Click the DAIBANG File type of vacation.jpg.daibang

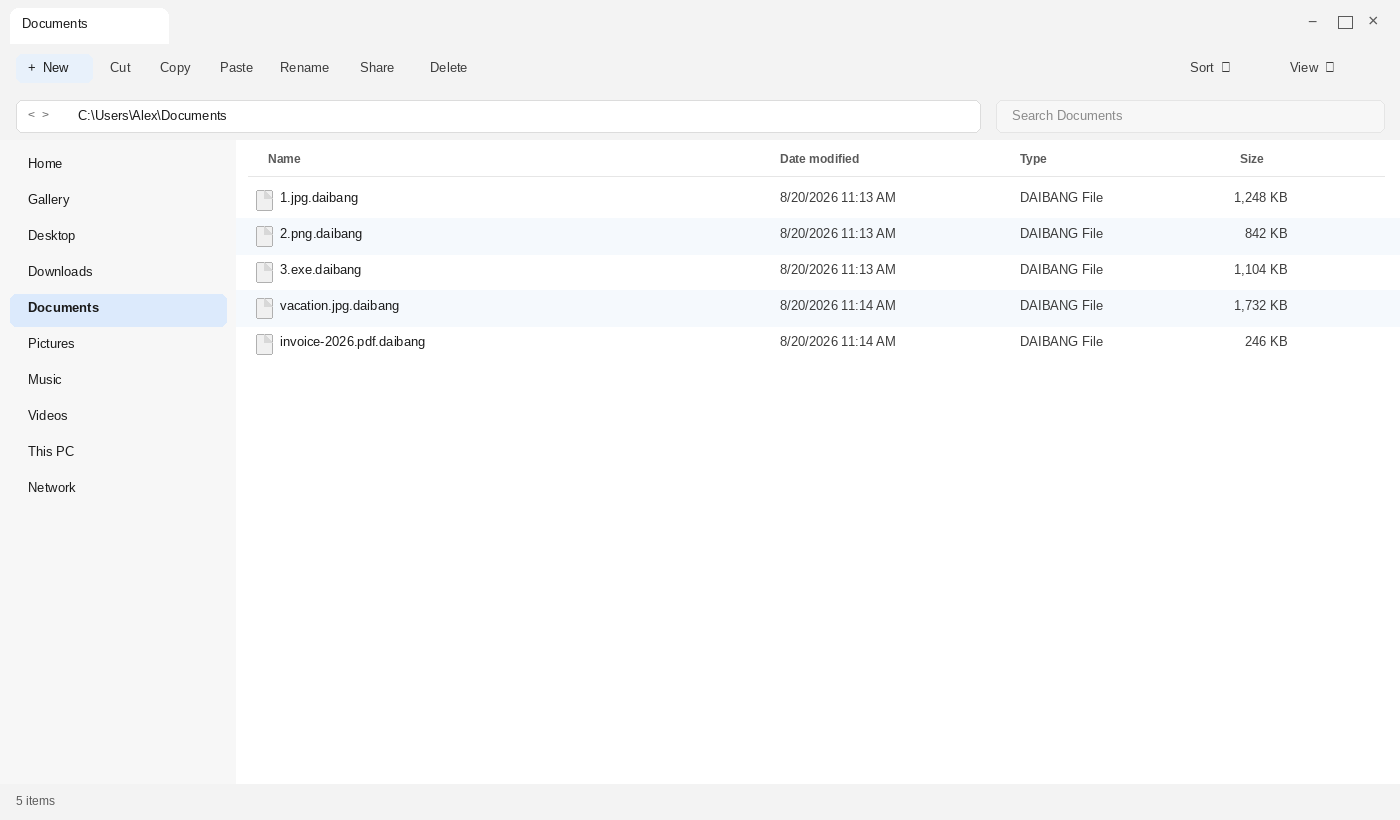pyautogui.click(x=1061, y=306)
